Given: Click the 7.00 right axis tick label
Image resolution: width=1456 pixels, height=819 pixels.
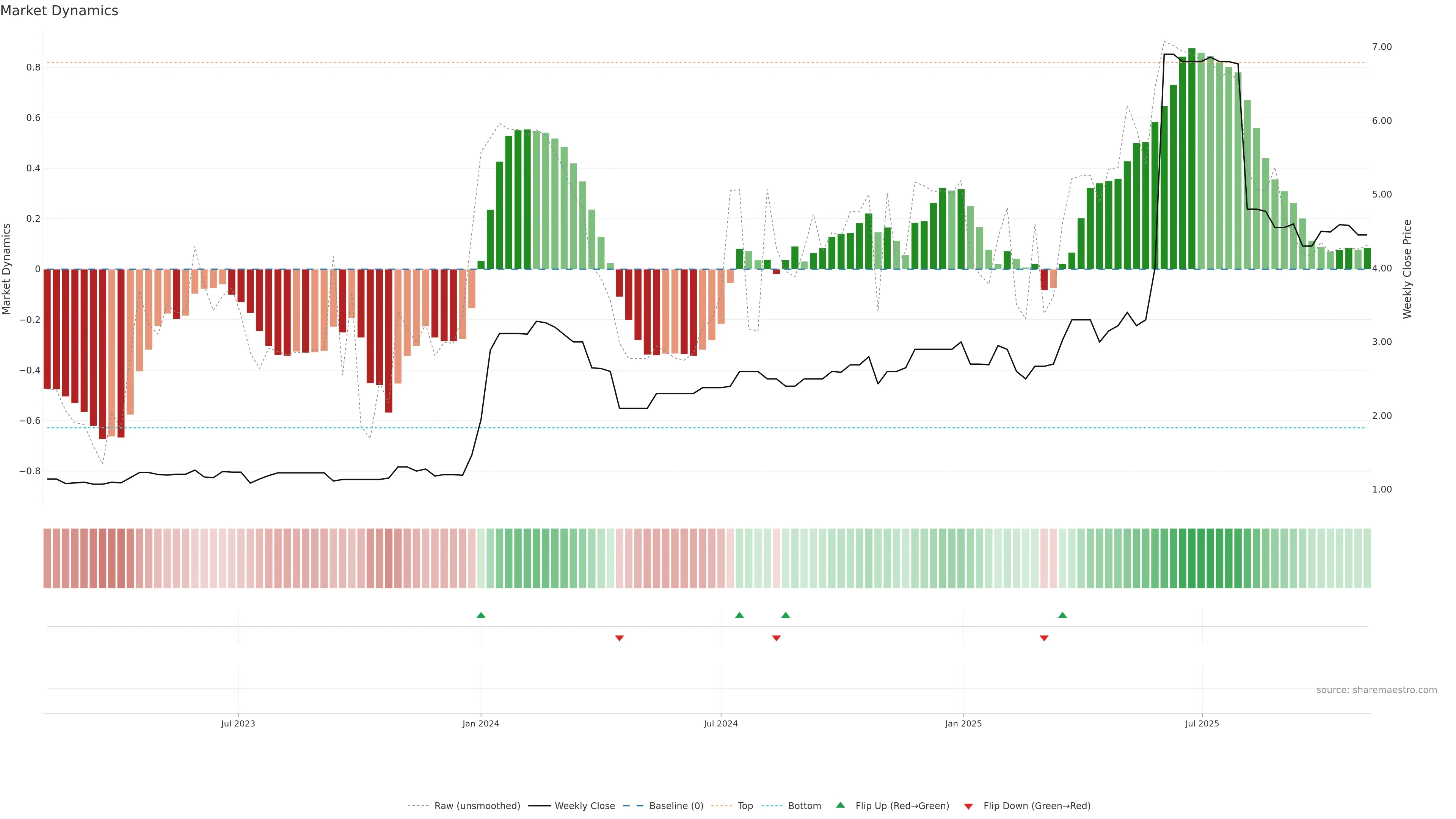Looking at the screenshot, I should pos(1381,47).
